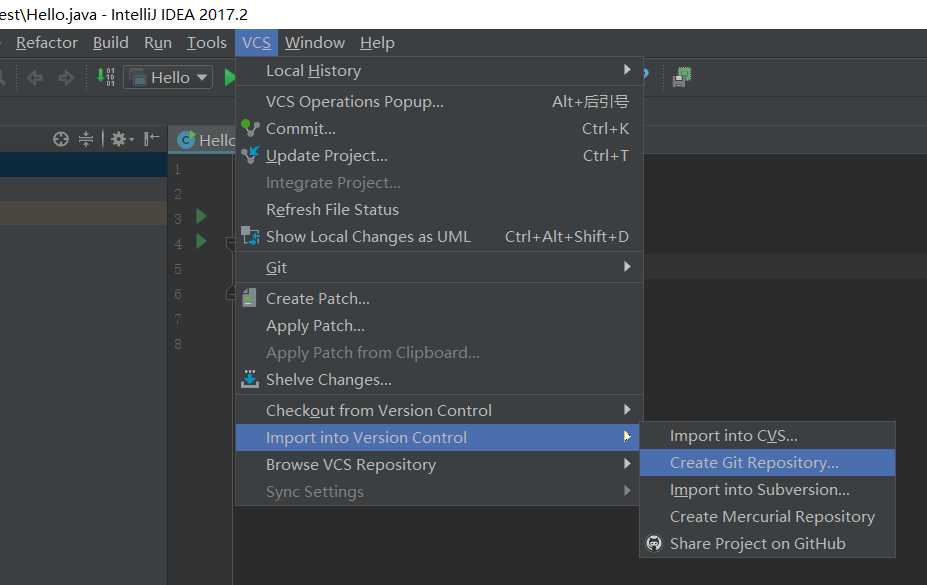Choose Share Project on GitHub
927x585 pixels.
[x=757, y=543]
